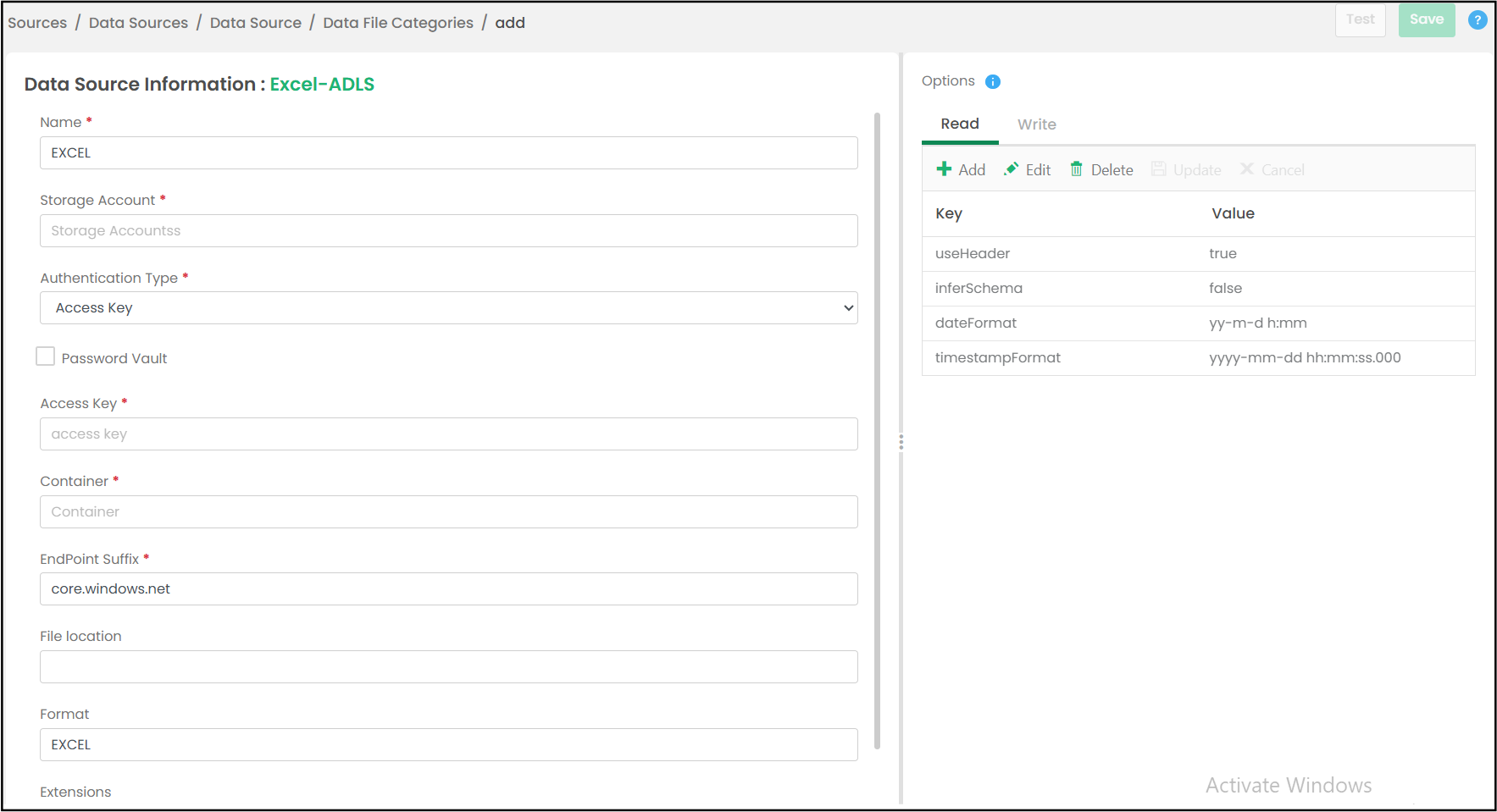
Task: Go to Data File Categories breadcrumb
Action: [x=397, y=23]
